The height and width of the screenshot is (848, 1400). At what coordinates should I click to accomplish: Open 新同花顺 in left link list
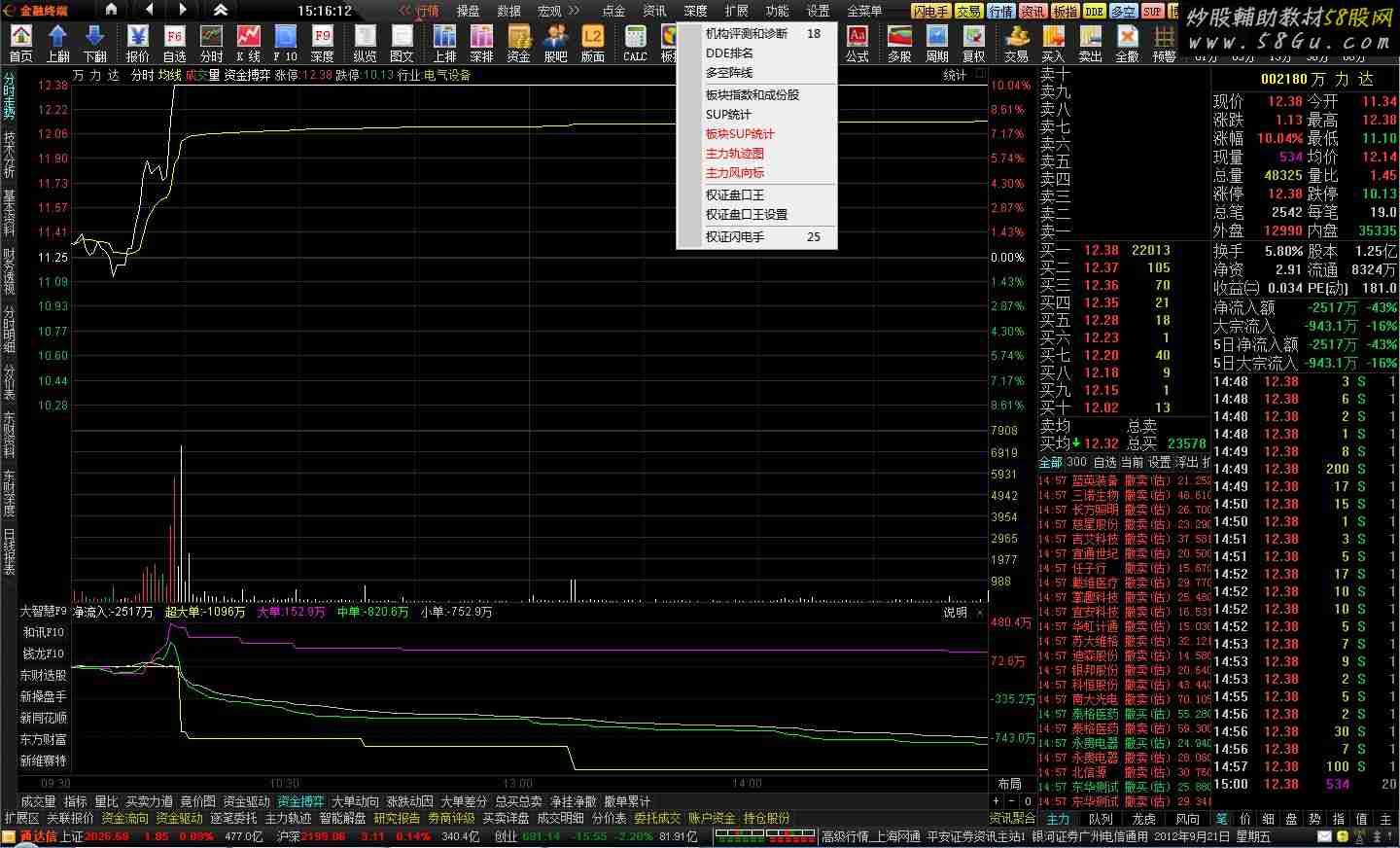[x=44, y=718]
